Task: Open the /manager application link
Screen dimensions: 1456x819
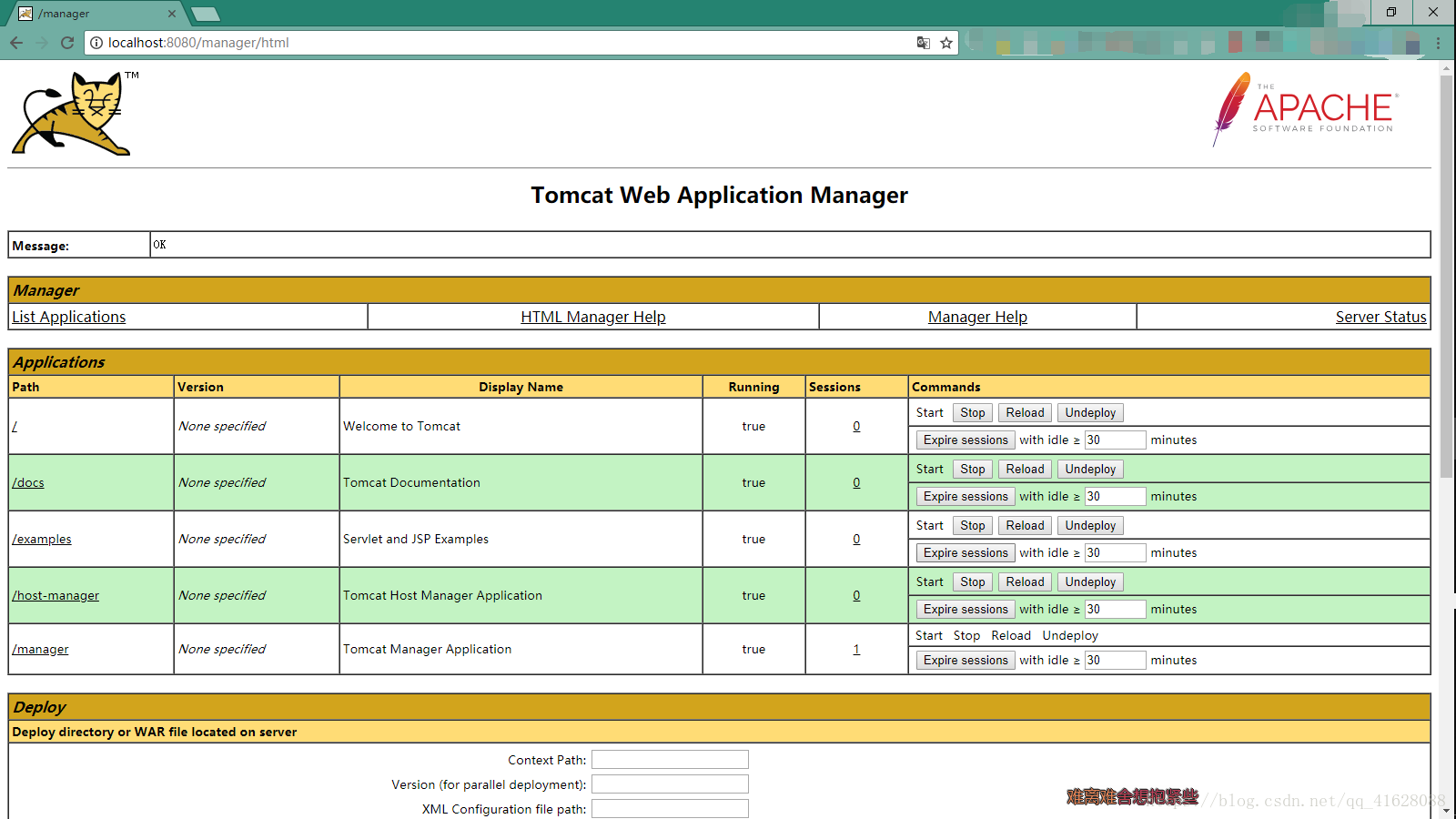Action: (40, 649)
